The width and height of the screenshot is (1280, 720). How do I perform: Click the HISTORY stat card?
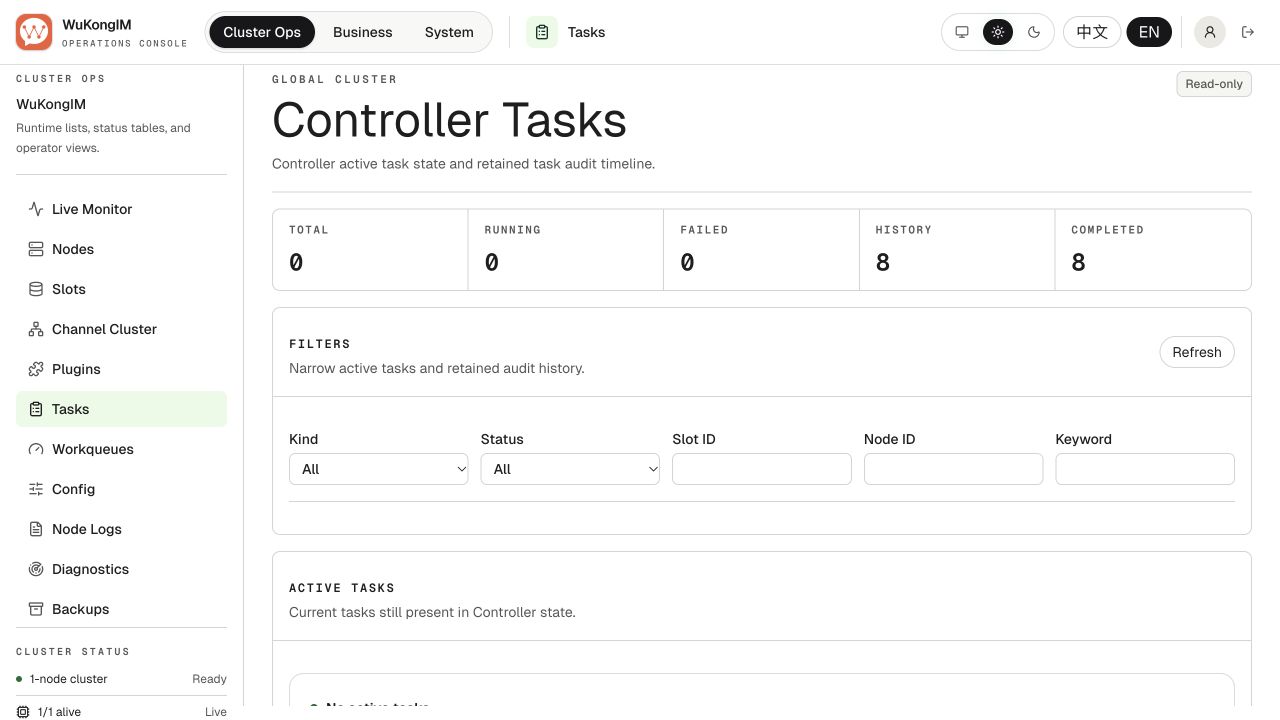pyautogui.click(x=957, y=249)
